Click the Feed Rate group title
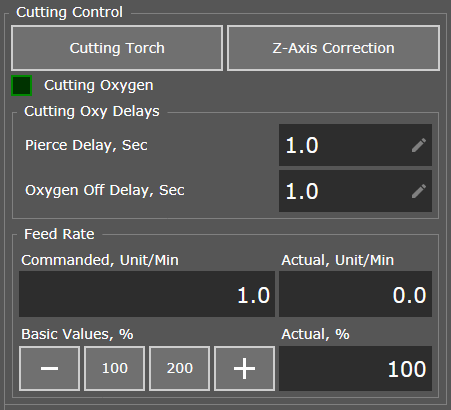The height and width of the screenshot is (410, 451). 59,234
